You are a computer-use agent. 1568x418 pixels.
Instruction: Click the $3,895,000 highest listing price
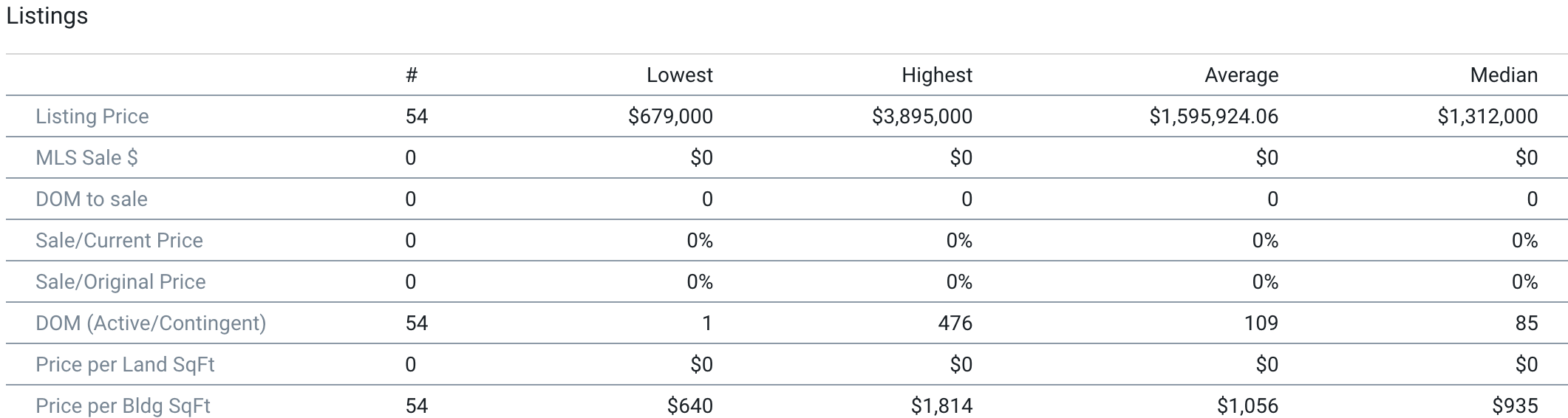point(921,116)
